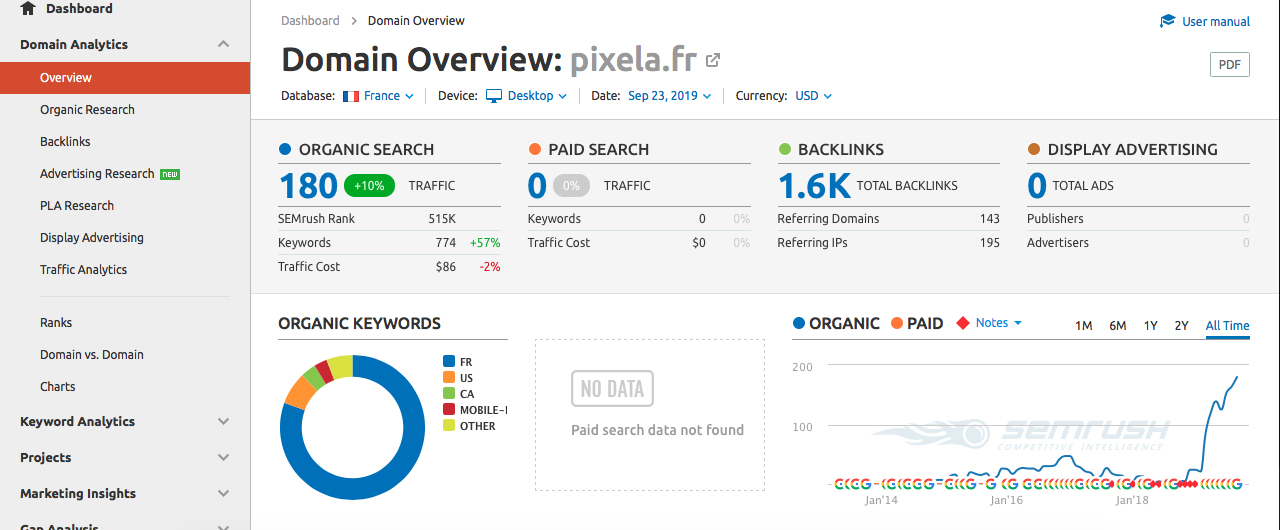Screen dimensions: 1280x530
Task: Click the 774 organic keywords value
Action: point(446,243)
